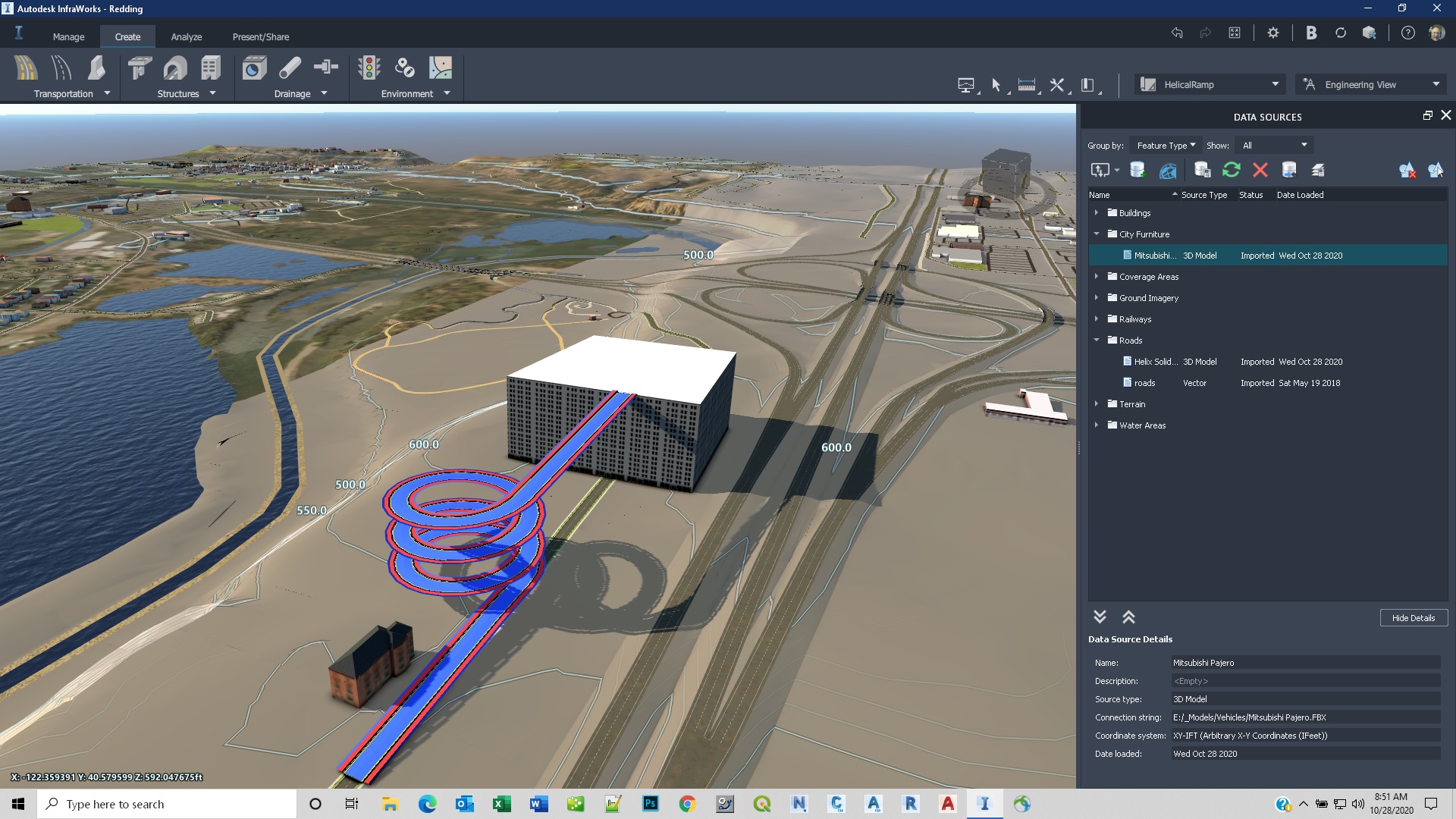The height and width of the screenshot is (819, 1456).
Task: Select the drainage pipe tool
Action: pyautogui.click(x=290, y=68)
